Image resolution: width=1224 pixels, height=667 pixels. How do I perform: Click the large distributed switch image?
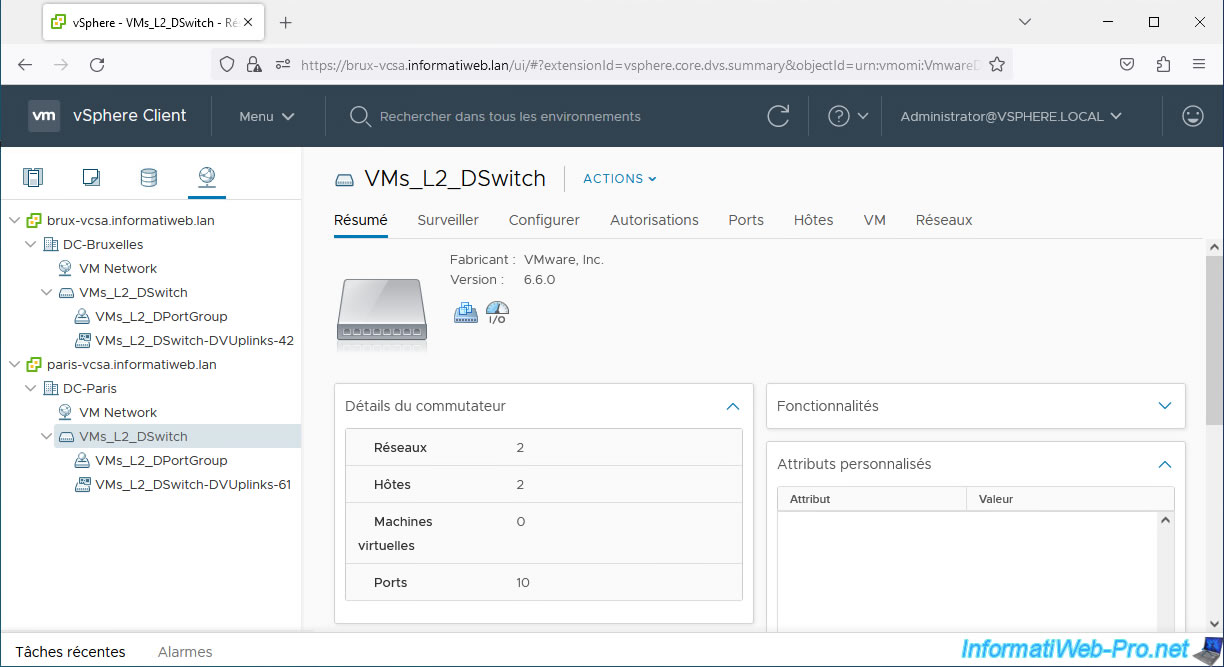(x=382, y=312)
